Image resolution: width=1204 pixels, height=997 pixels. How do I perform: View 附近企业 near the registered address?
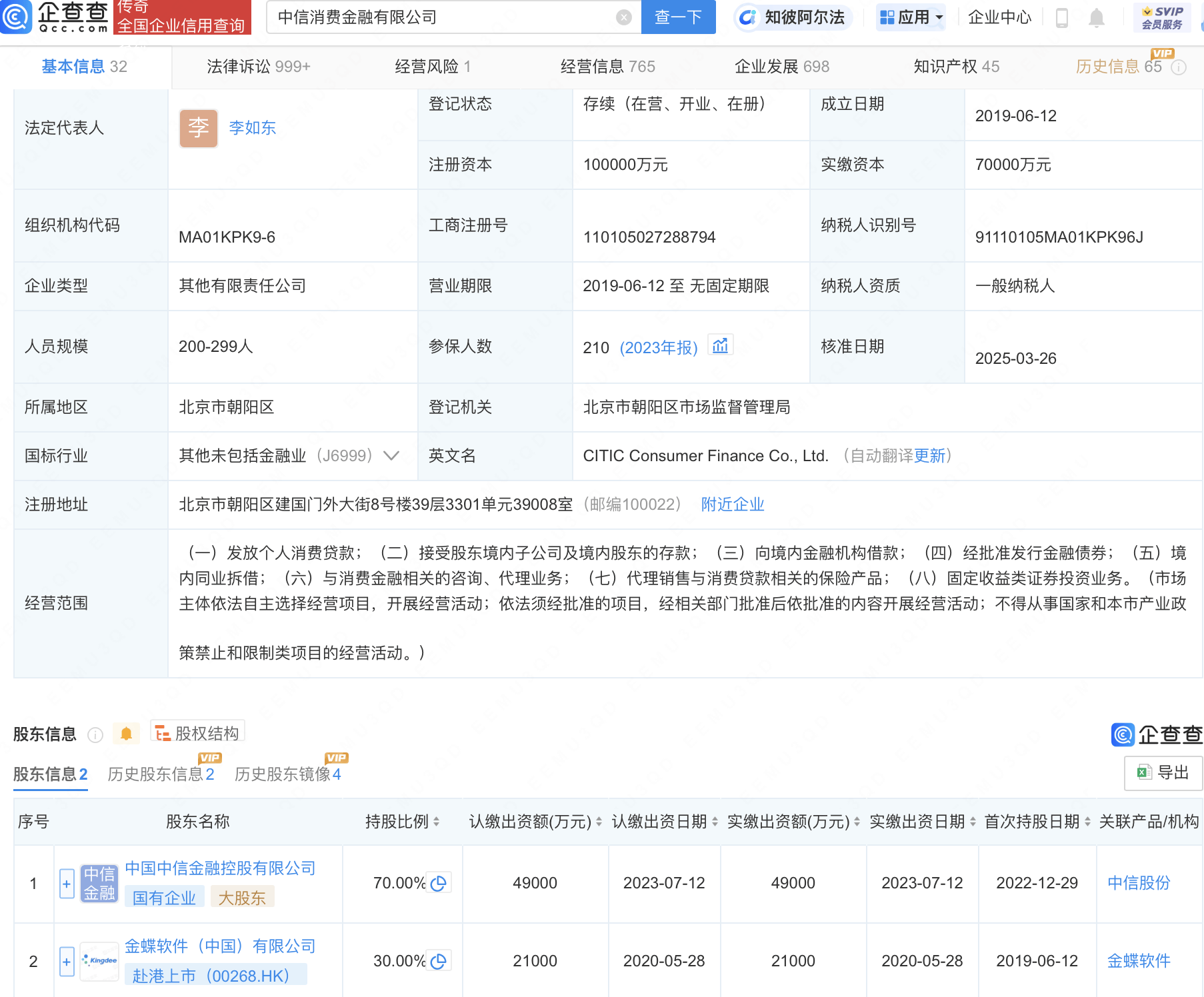pyautogui.click(x=733, y=504)
